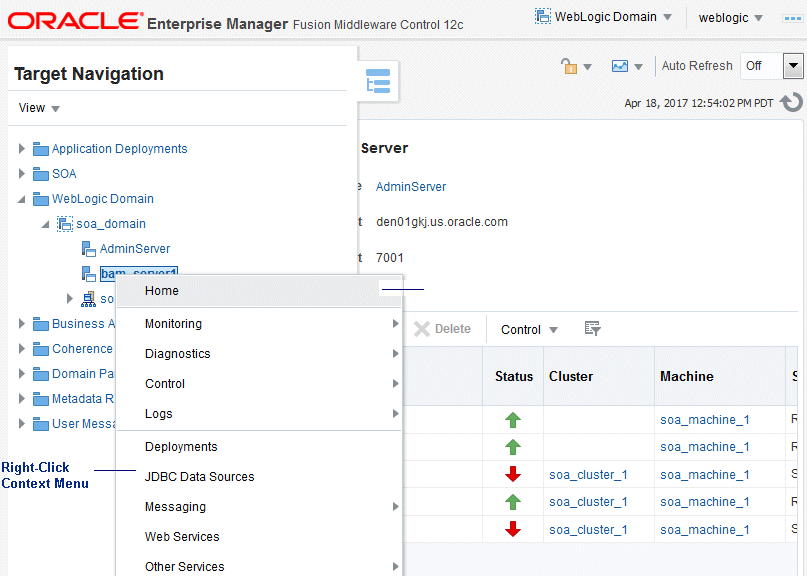The height and width of the screenshot is (576, 807).
Task: Click the WebLogic Domain folder icon
Action: click(41, 199)
